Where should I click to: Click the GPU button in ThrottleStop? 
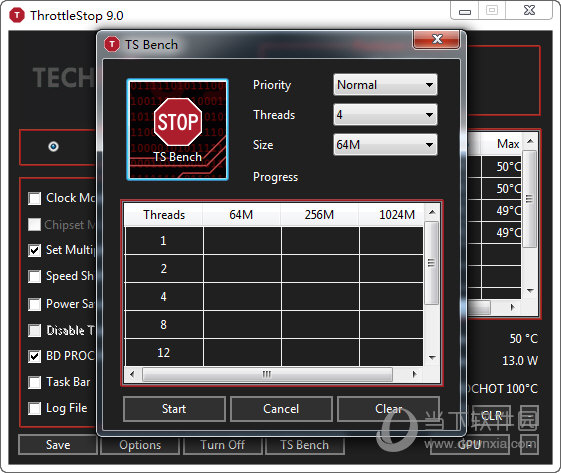pos(469,445)
